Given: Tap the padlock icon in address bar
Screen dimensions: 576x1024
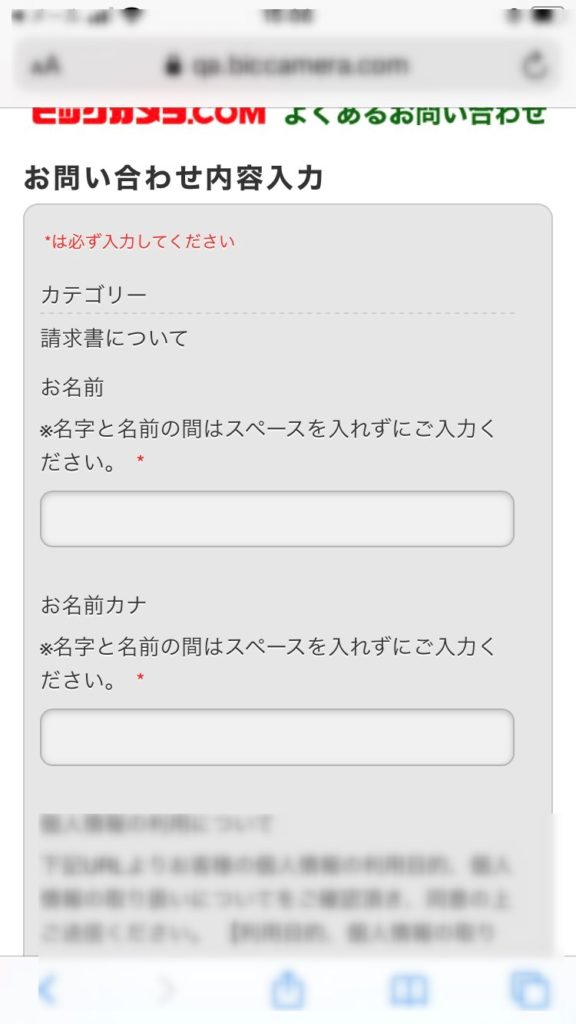Looking at the screenshot, I should [173, 65].
